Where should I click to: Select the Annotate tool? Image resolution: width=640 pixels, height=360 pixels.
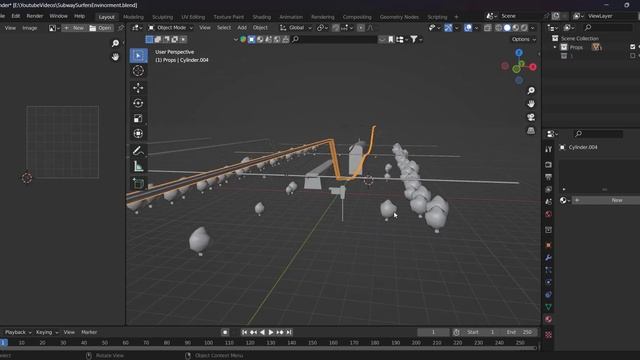(138, 151)
